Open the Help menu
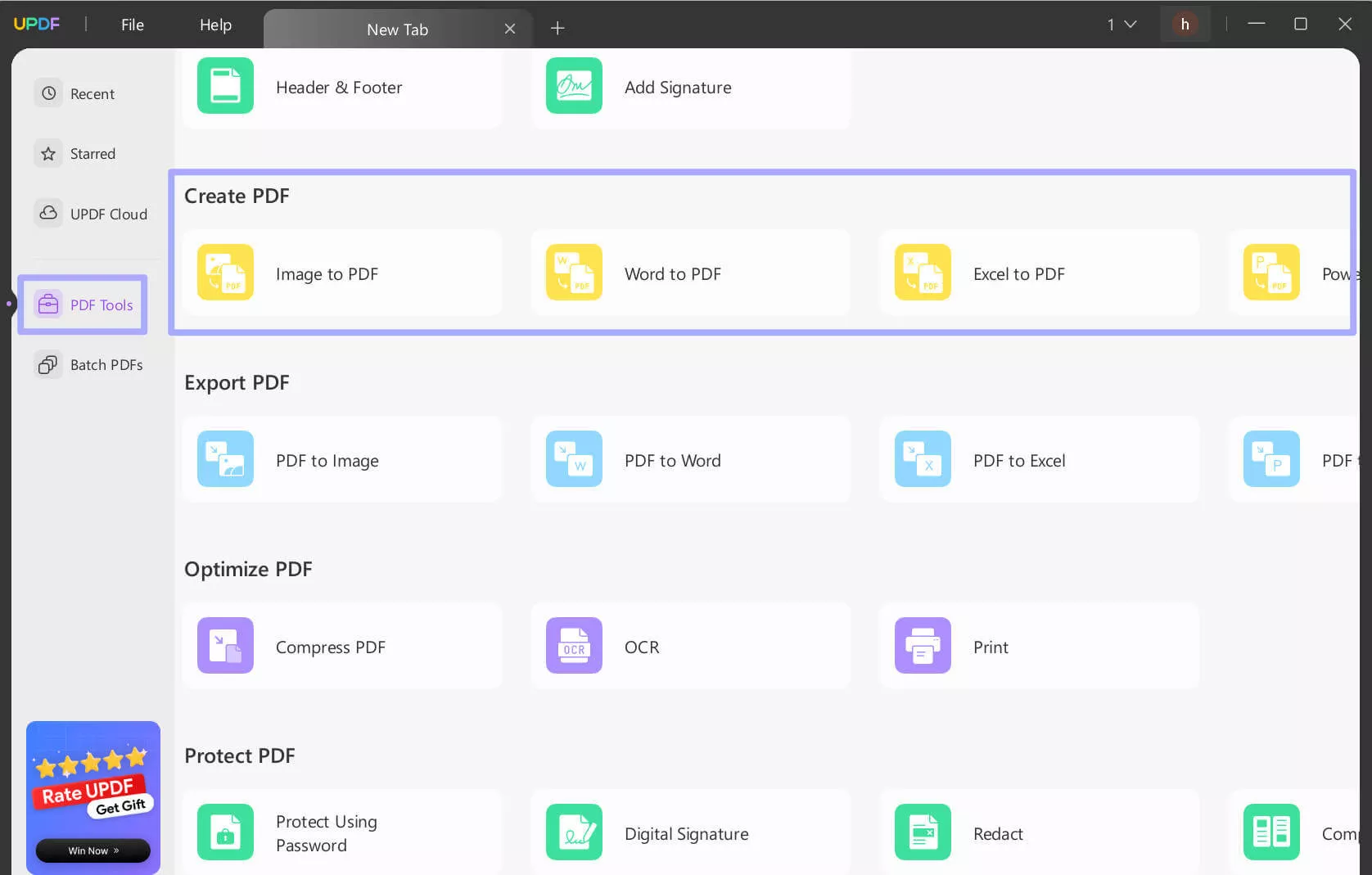1372x875 pixels. [214, 25]
